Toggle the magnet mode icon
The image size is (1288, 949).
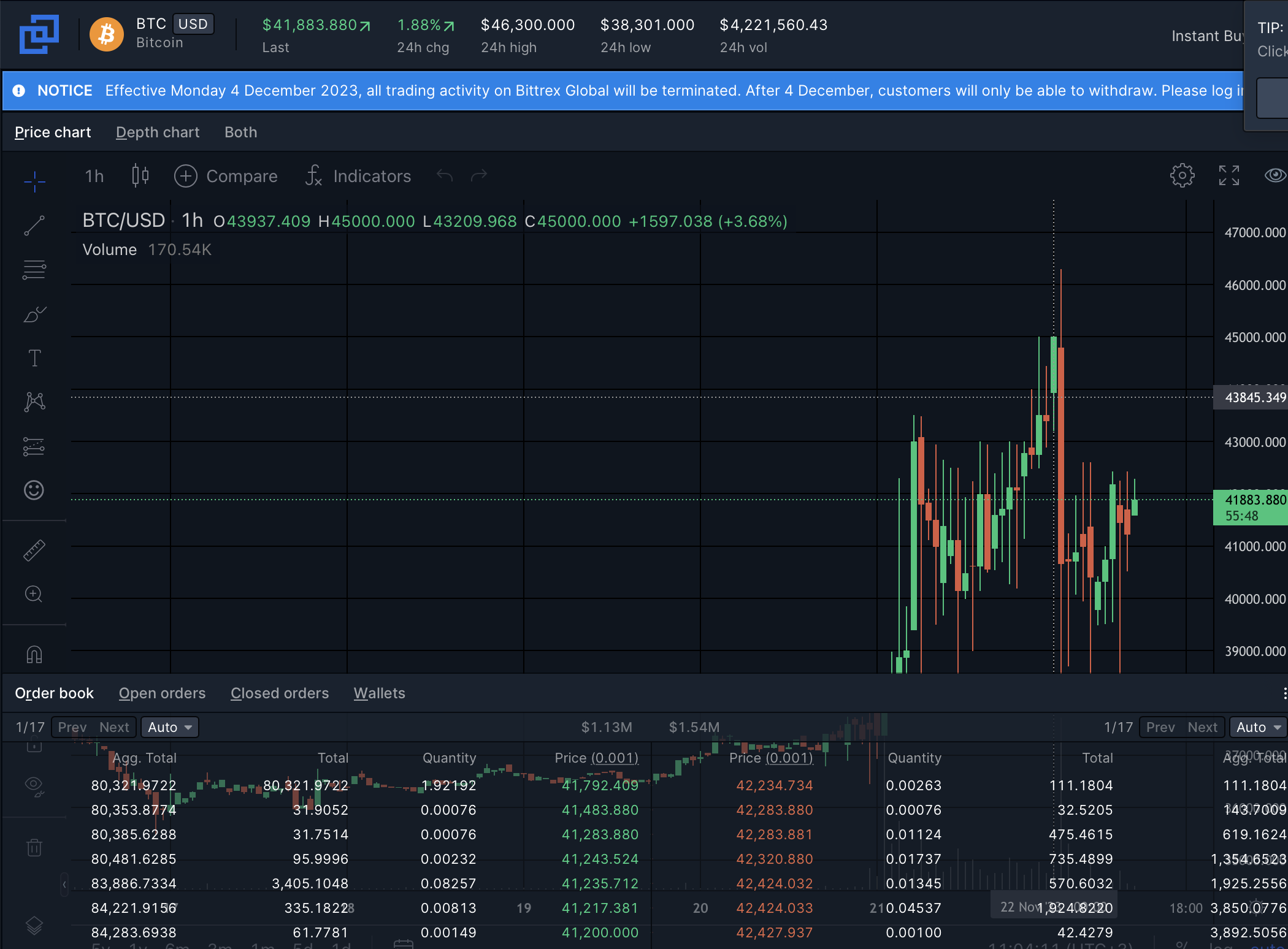34,655
